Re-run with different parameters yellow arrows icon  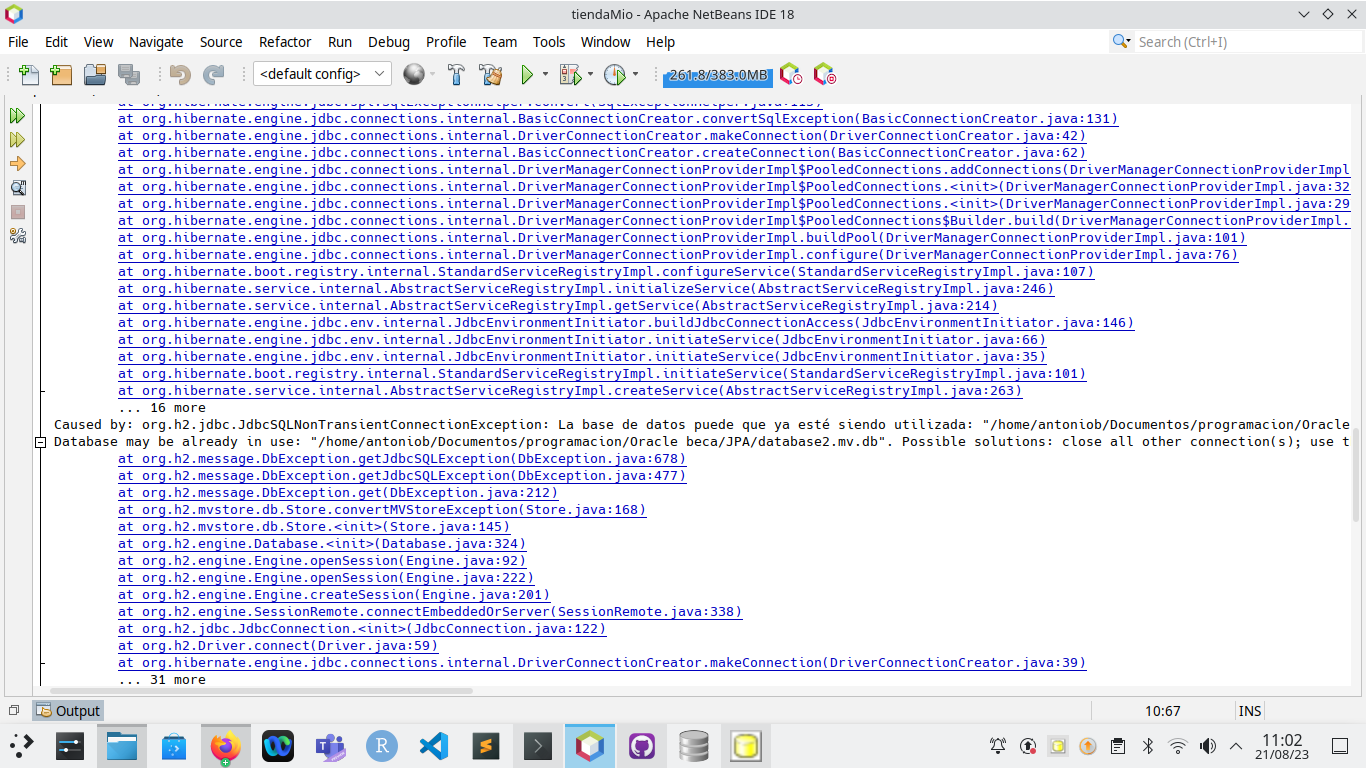(x=17, y=140)
